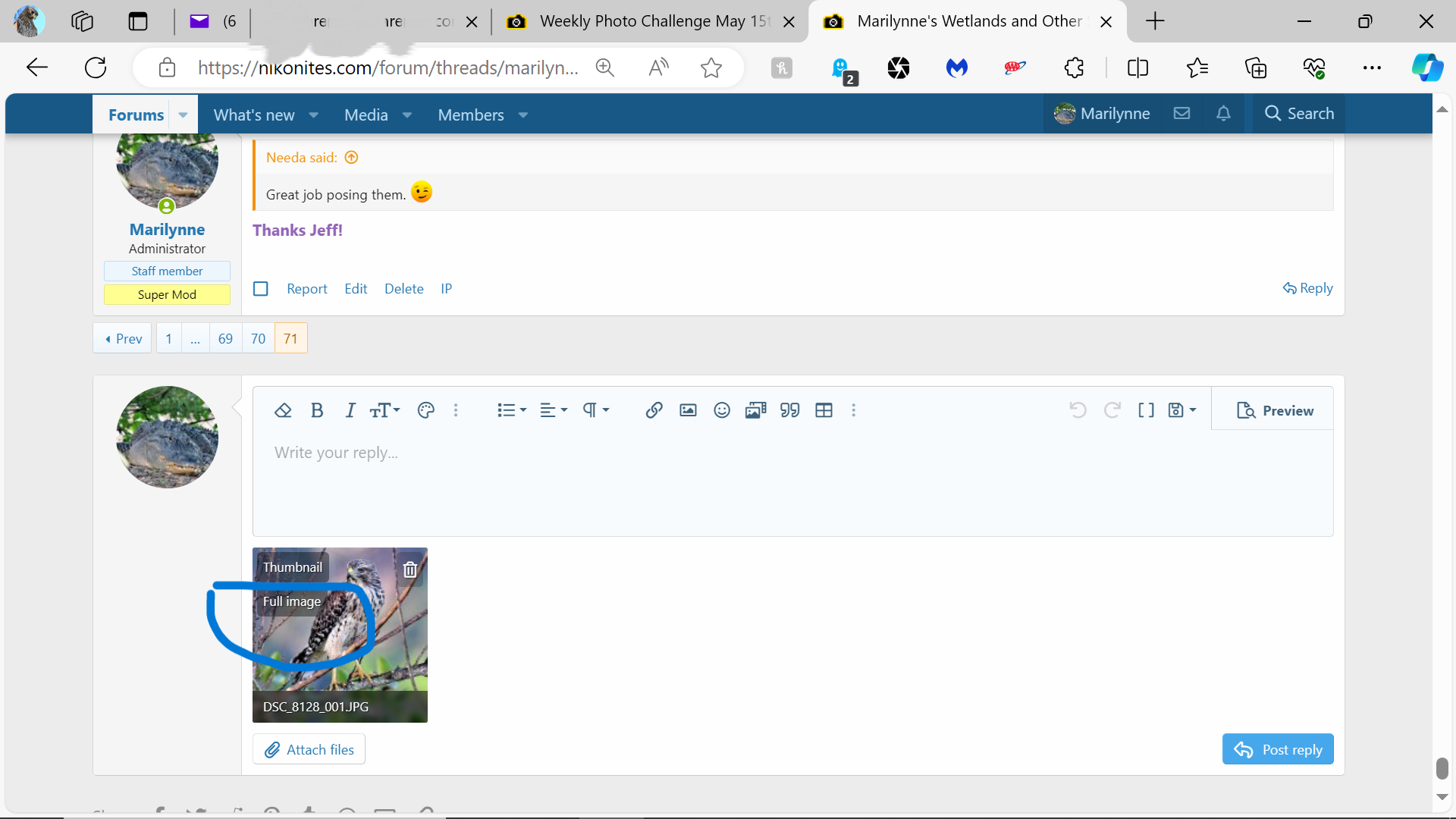
Task: Tick the post selection checkbox beside Report
Action: coord(261,289)
